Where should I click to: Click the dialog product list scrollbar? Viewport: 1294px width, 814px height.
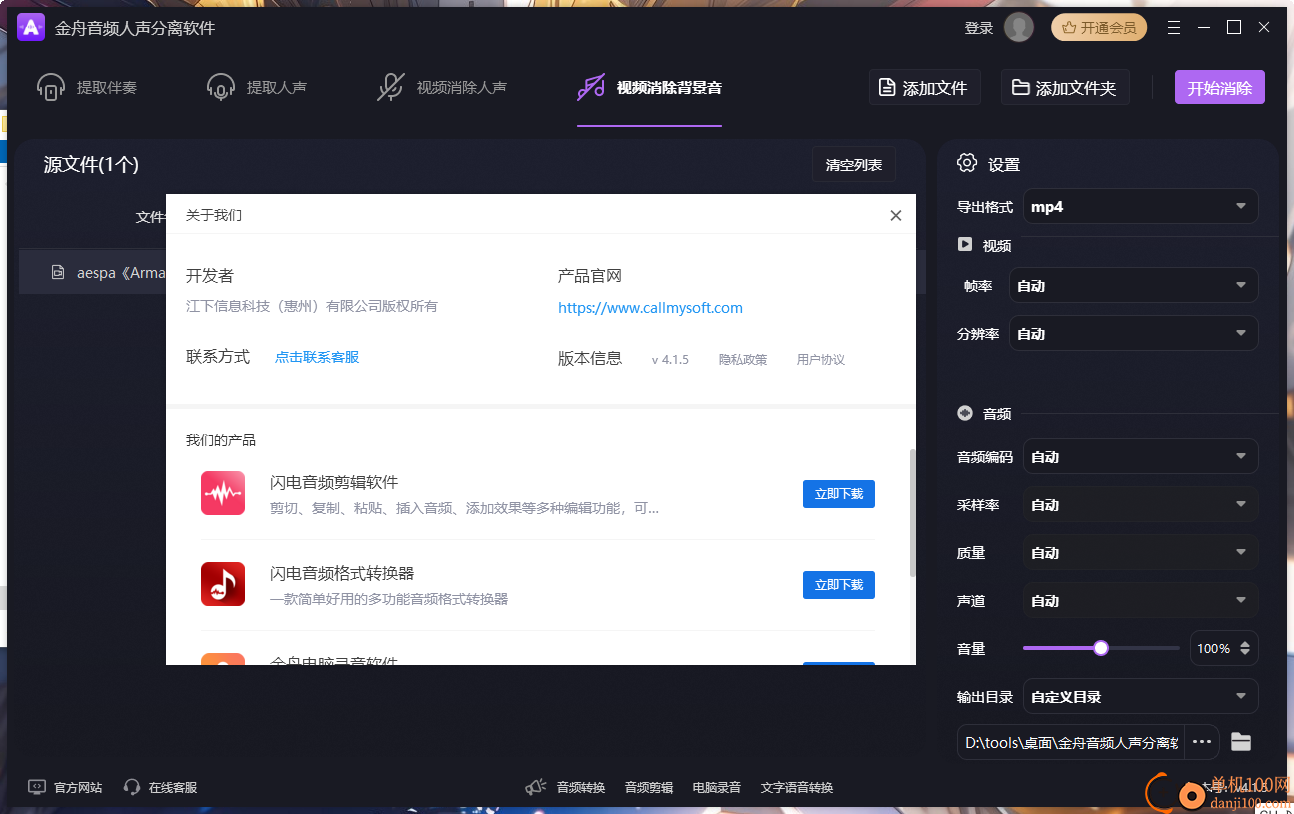tap(912, 513)
